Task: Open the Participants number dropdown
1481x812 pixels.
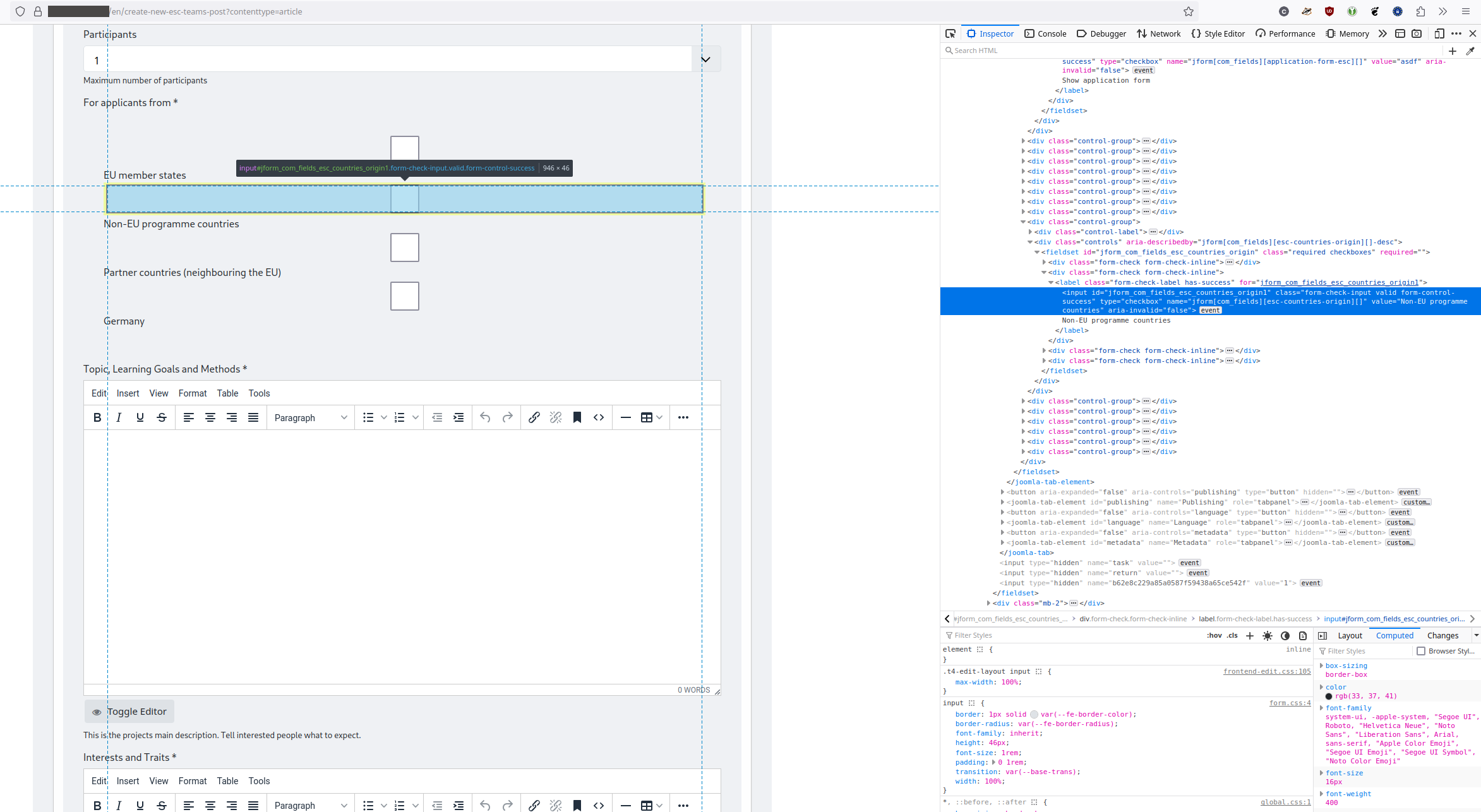Action: click(x=705, y=59)
